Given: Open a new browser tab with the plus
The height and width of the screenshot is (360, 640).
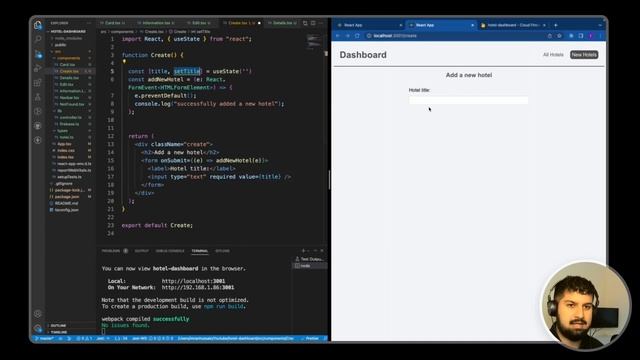Looking at the screenshot, I should [556, 25].
